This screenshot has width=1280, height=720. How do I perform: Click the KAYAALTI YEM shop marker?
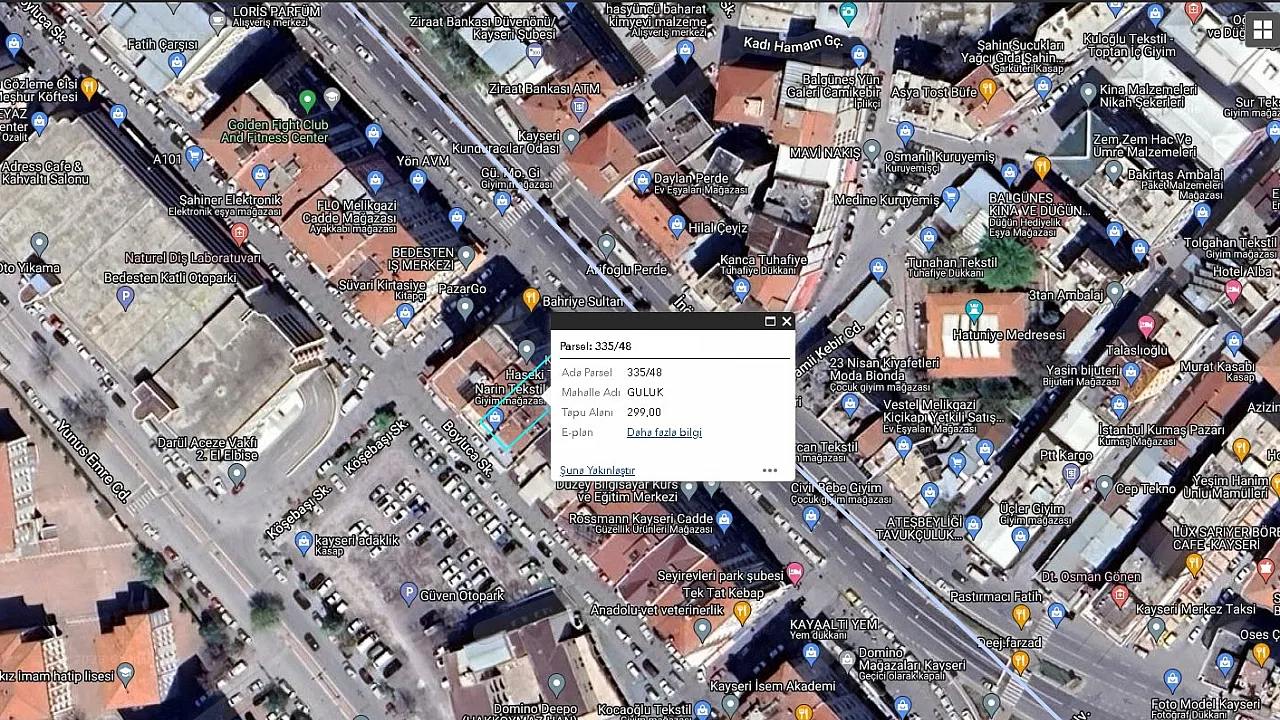811,652
